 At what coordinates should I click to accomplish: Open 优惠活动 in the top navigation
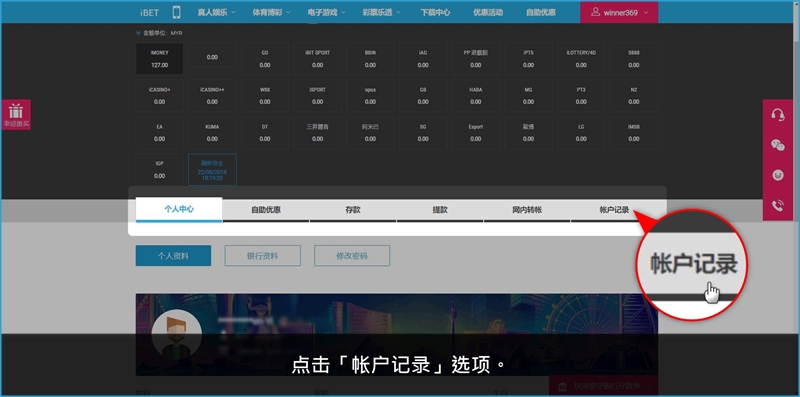click(x=488, y=13)
